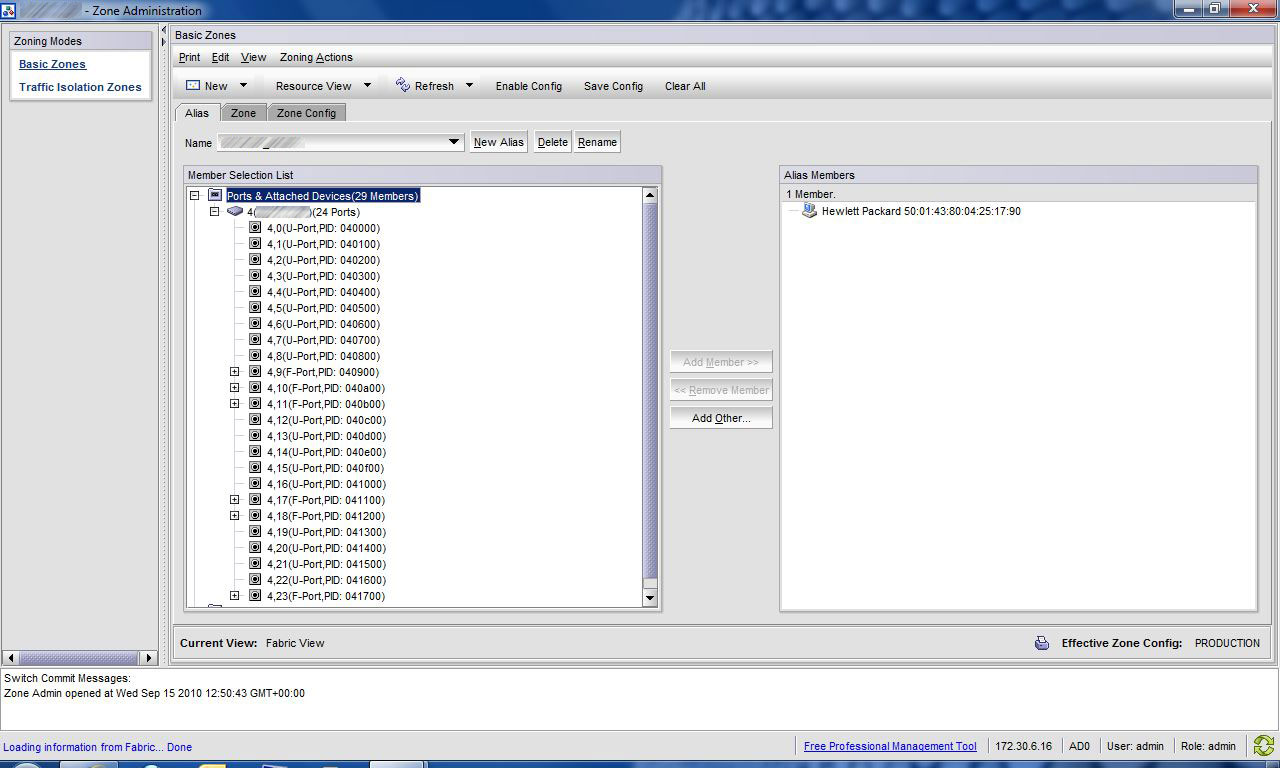This screenshot has height=768, width=1280.
Task: Open the Traffic Isolation Zones link
Action: (x=80, y=87)
